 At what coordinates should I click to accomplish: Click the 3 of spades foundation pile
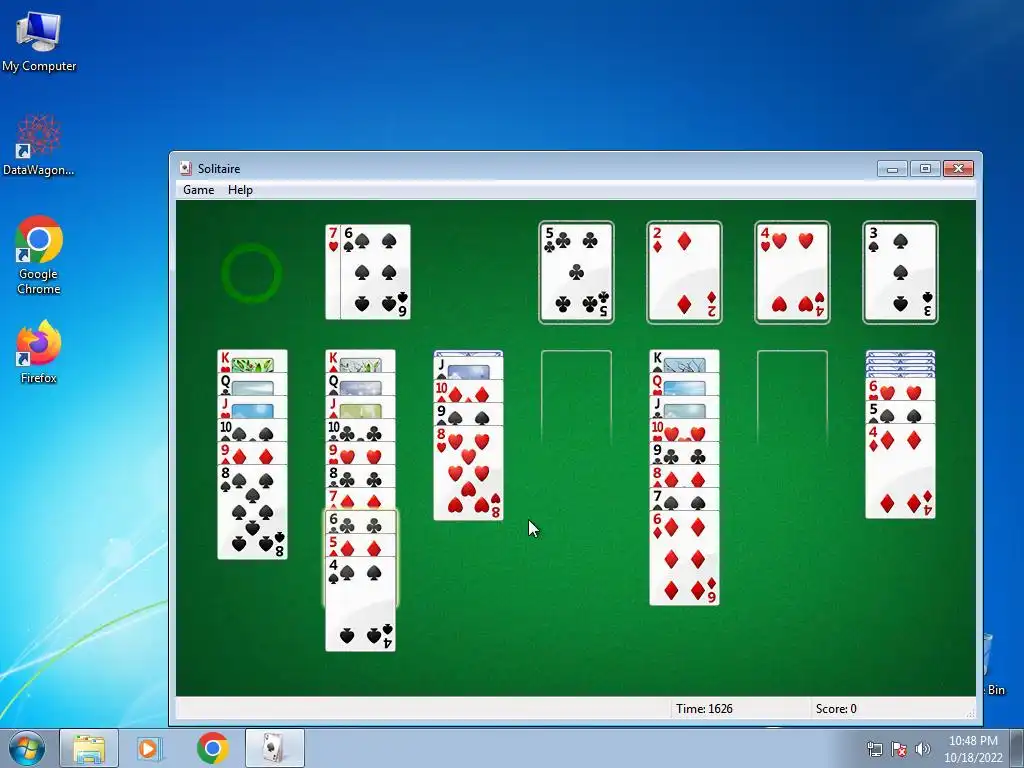(x=900, y=272)
